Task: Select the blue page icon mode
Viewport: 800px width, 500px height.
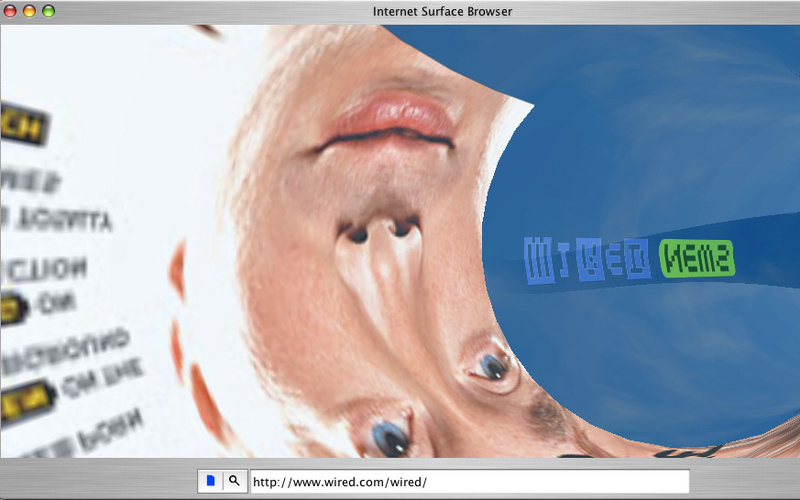Action: tap(210, 481)
